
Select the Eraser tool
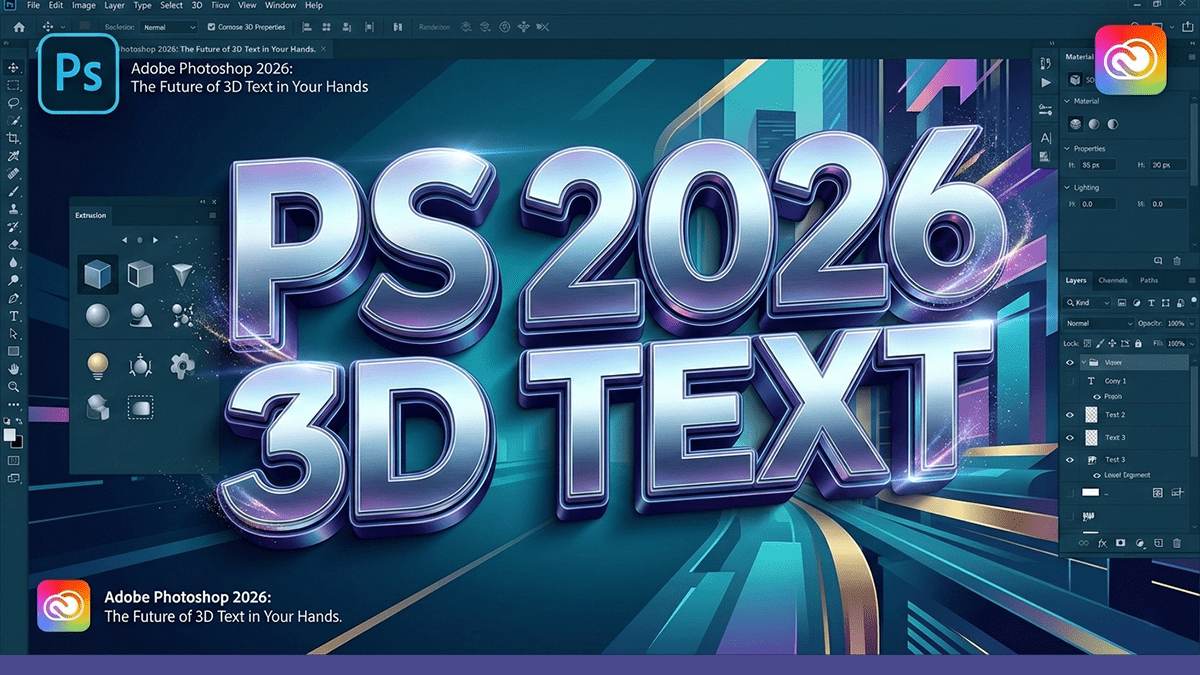(14, 243)
